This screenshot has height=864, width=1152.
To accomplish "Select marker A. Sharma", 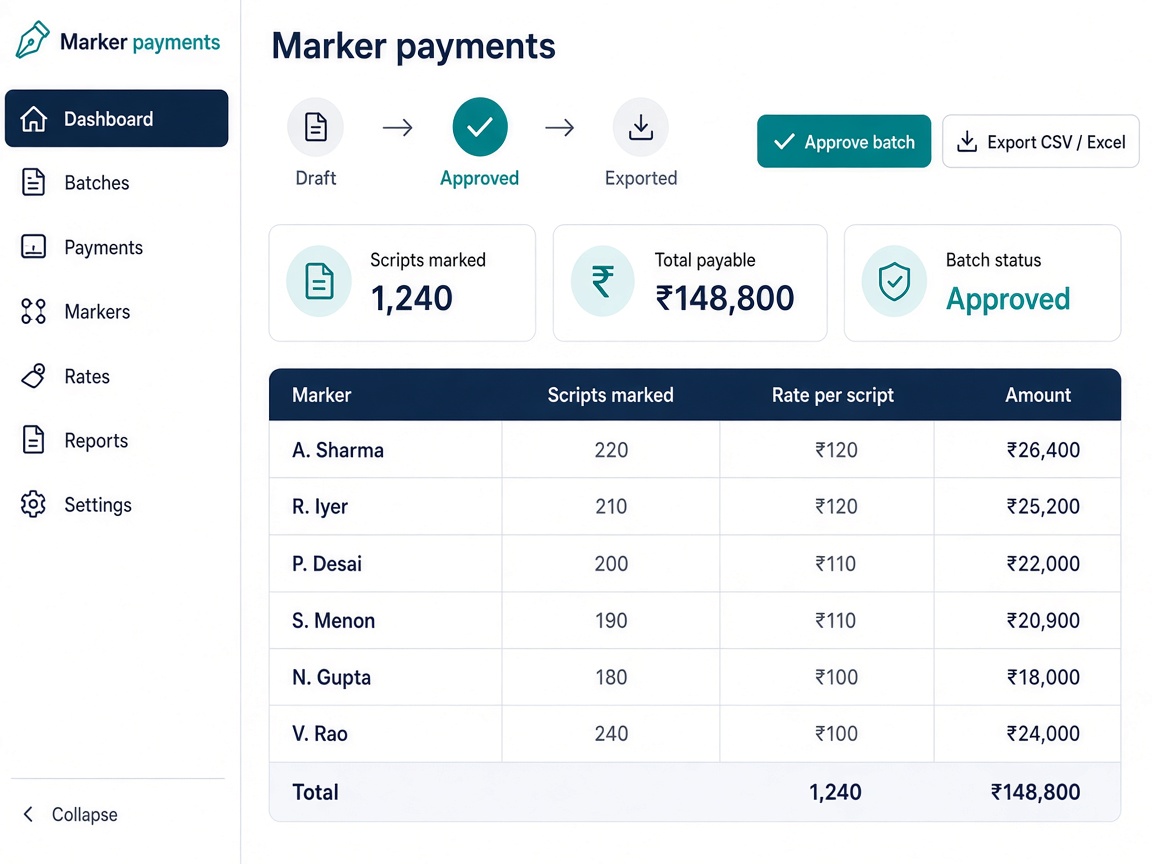I will point(338,450).
